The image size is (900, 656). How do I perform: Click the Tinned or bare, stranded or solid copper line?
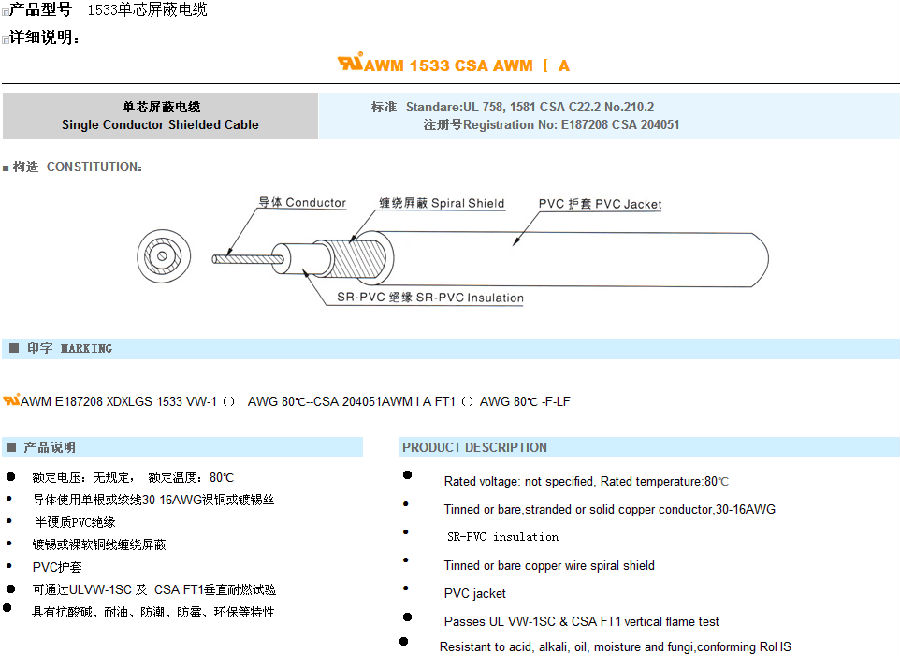coord(610,510)
